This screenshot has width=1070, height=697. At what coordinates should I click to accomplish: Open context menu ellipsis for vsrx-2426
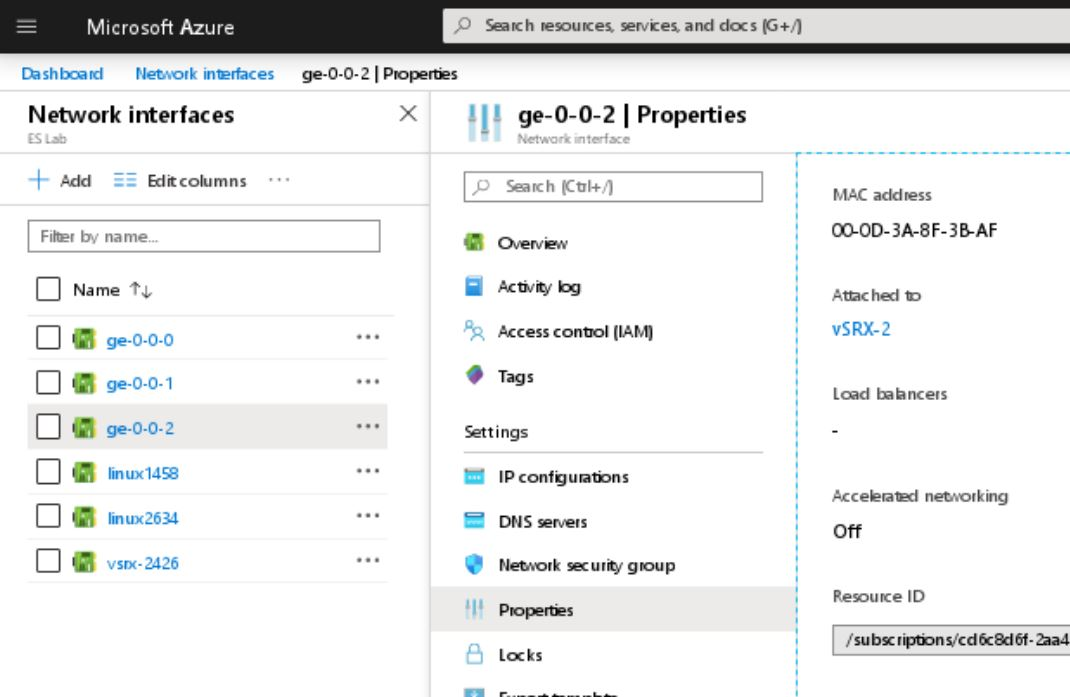368,560
